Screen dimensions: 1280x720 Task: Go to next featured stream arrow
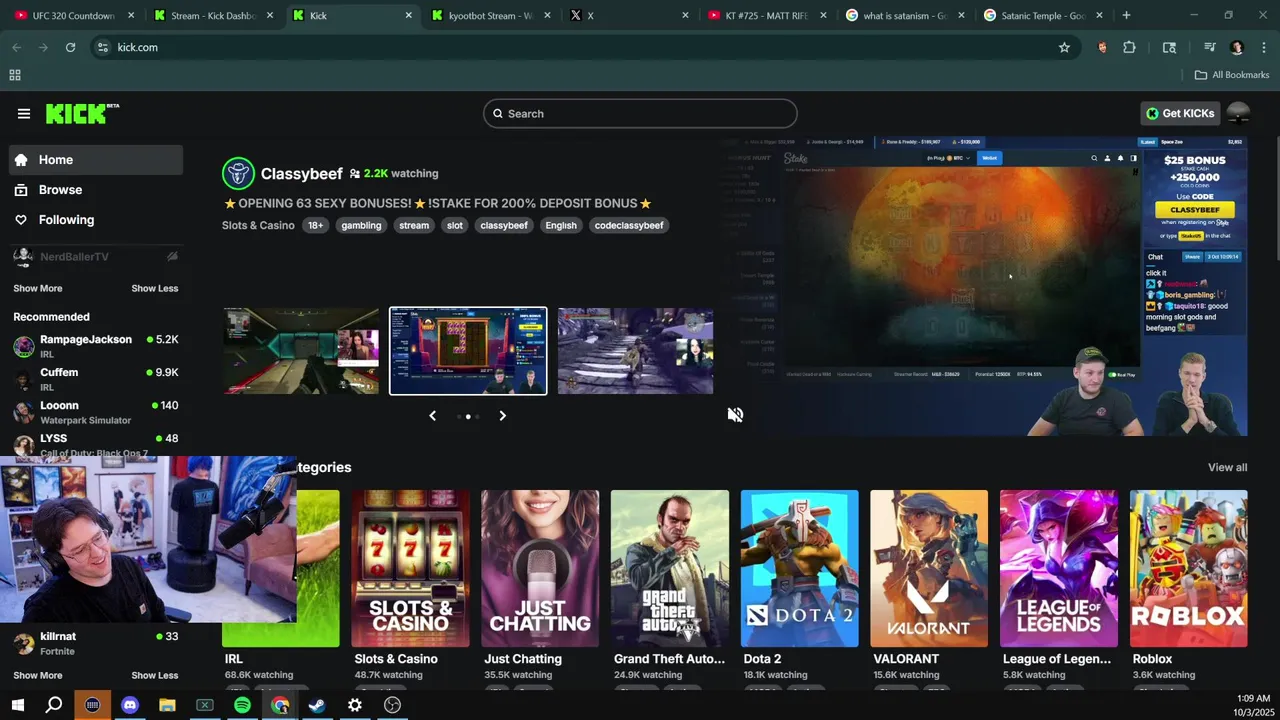pyautogui.click(x=502, y=416)
